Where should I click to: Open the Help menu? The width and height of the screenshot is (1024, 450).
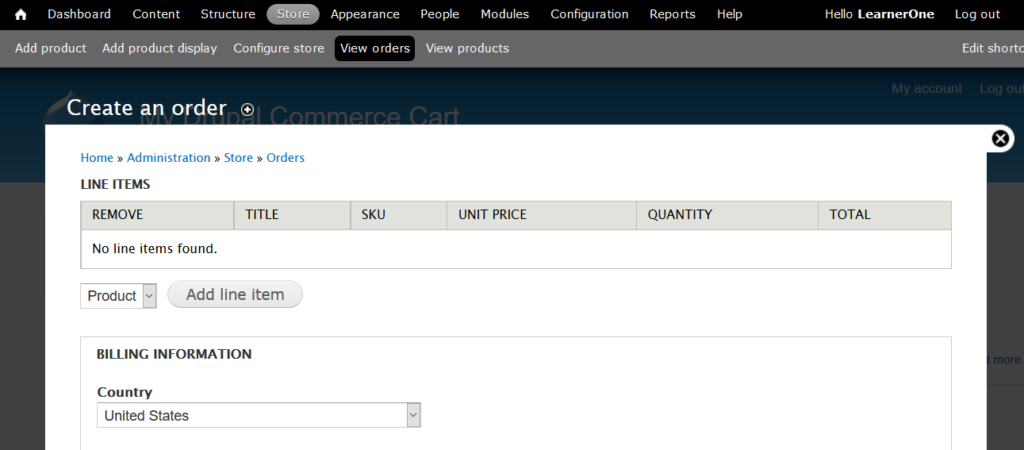(729, 14)
